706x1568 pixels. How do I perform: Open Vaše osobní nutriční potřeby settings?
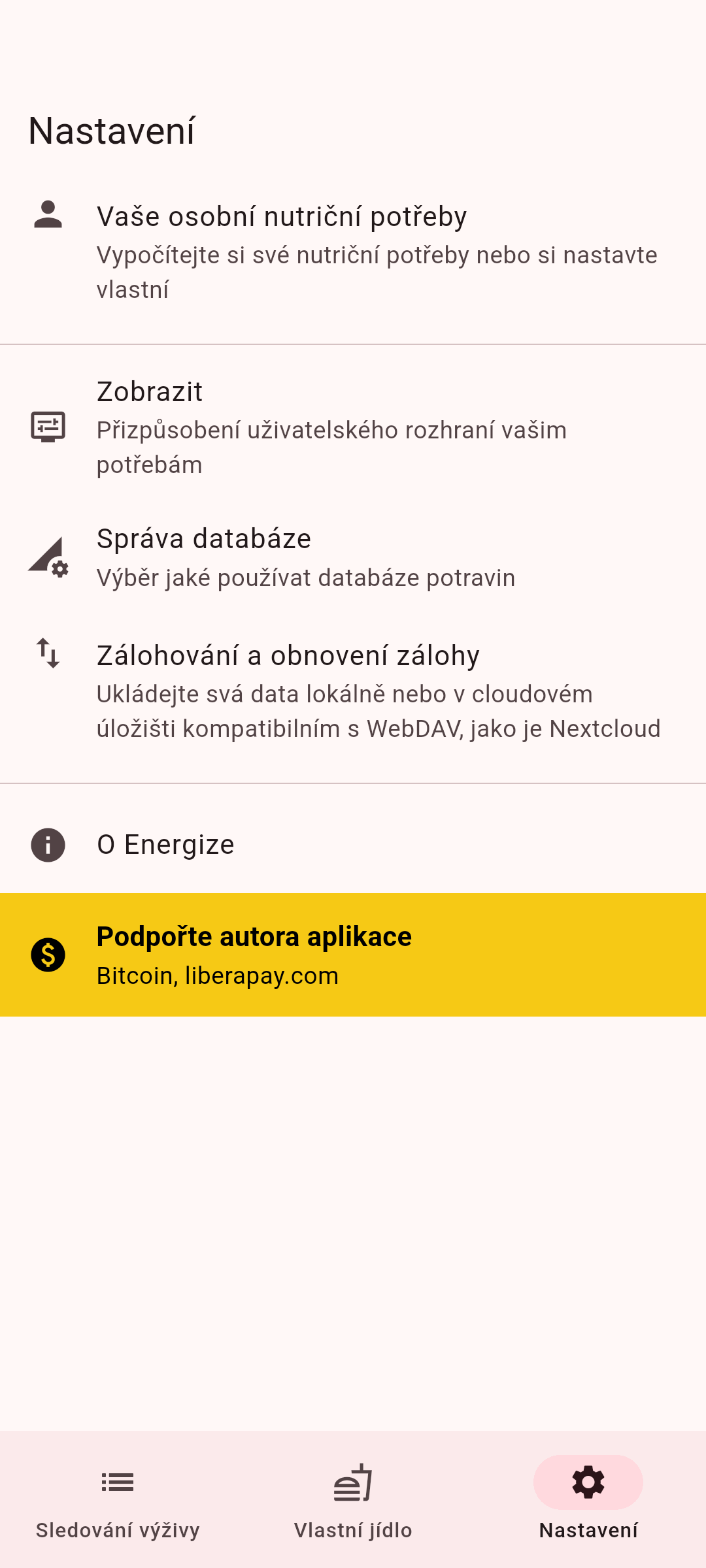281,217
